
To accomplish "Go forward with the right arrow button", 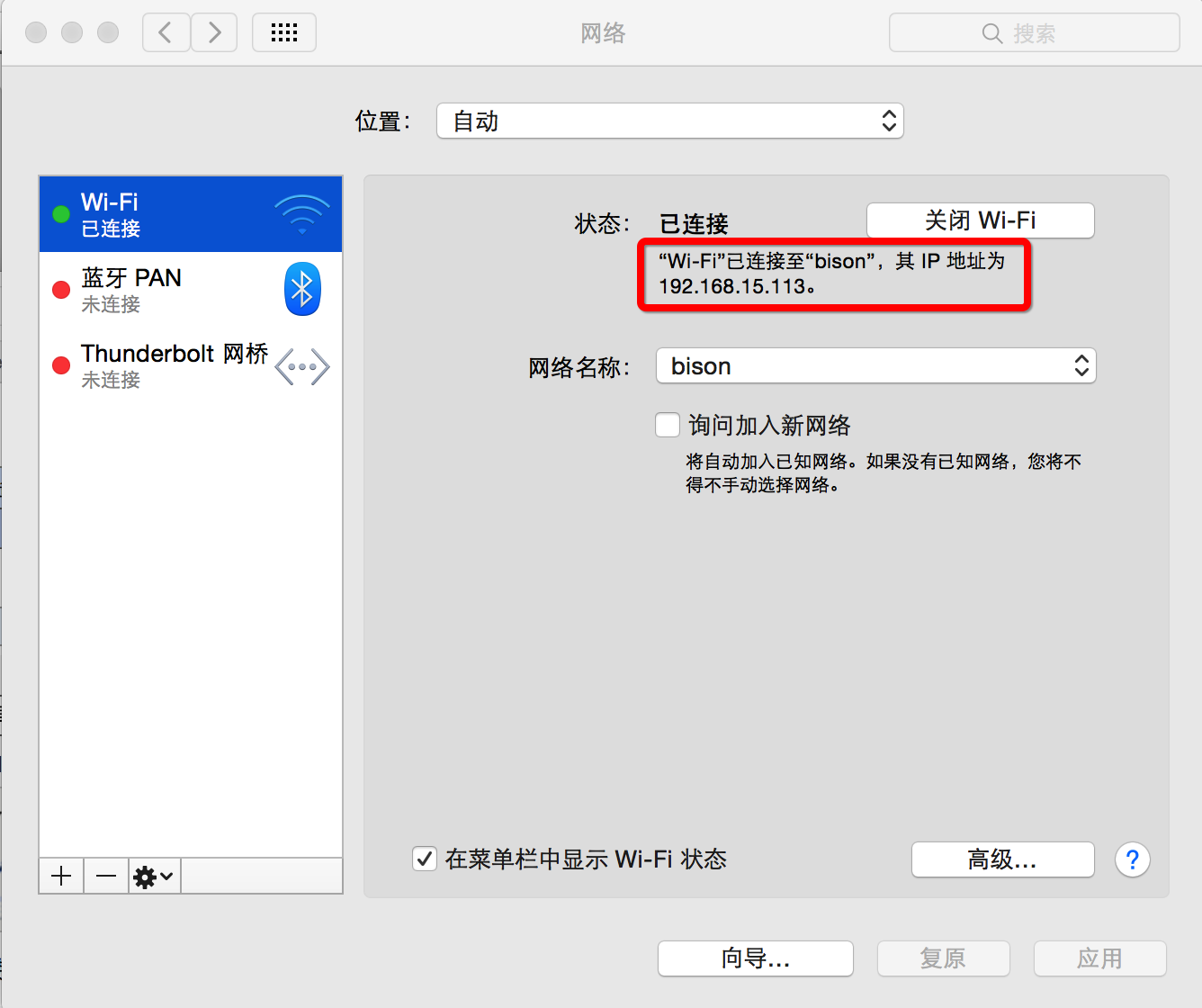I will point(214,33).
